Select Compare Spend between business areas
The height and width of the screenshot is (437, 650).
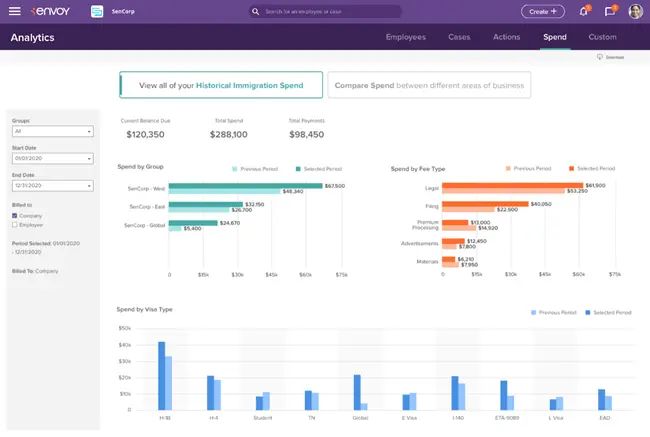click(429, 85)
